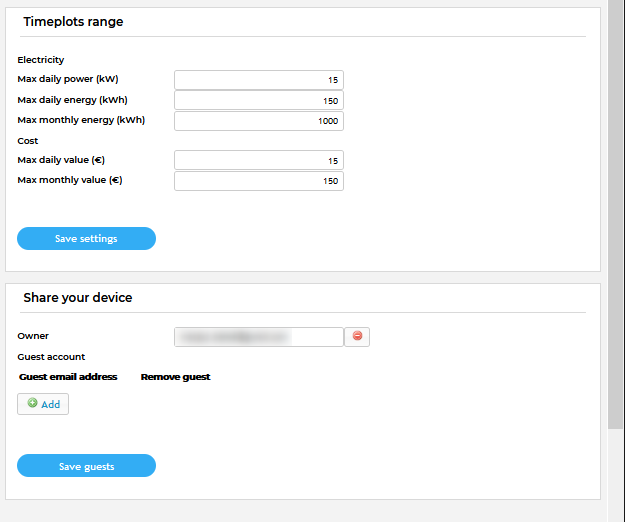Viewport: 625px width, 522px height.
Task: Click the Remove guest column header
Action: coord(175,377)
